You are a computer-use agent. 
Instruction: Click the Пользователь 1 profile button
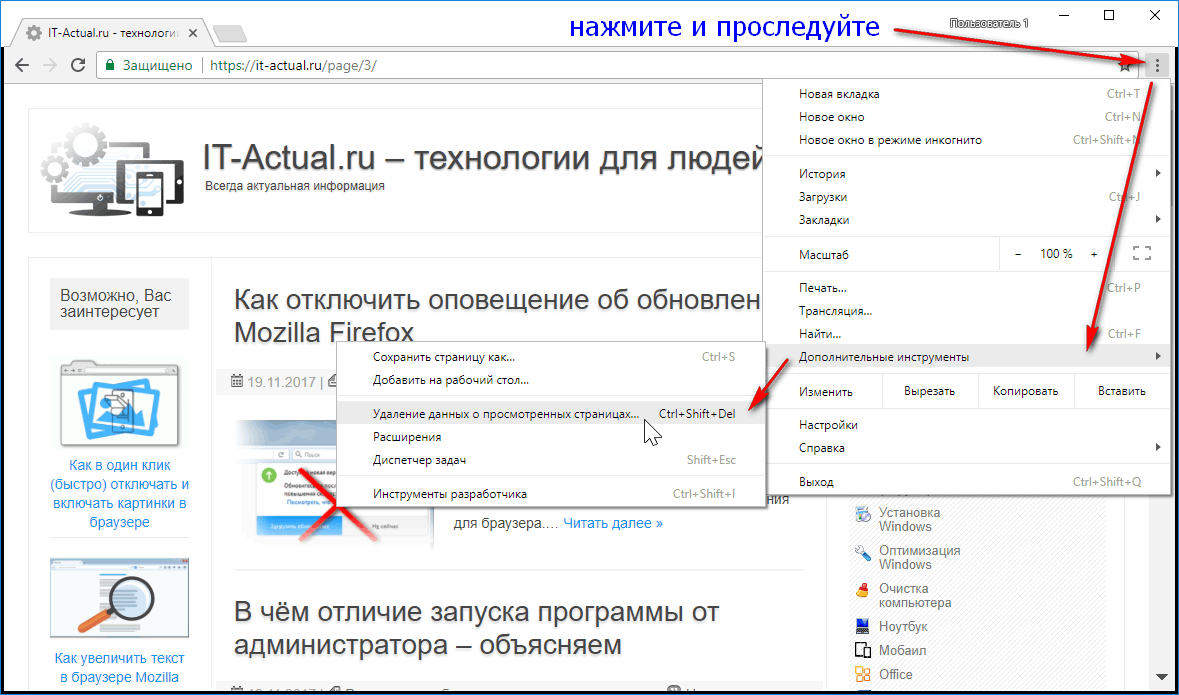(x=989, y=23)
